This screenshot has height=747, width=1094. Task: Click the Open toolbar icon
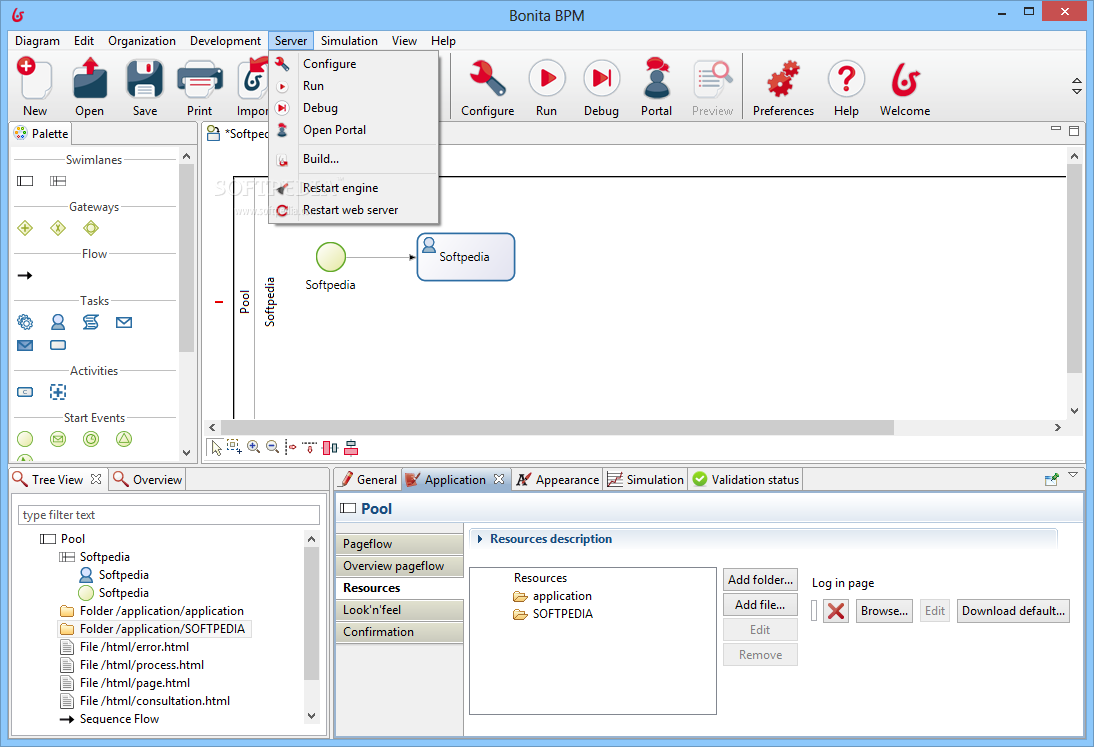point(89,86)
